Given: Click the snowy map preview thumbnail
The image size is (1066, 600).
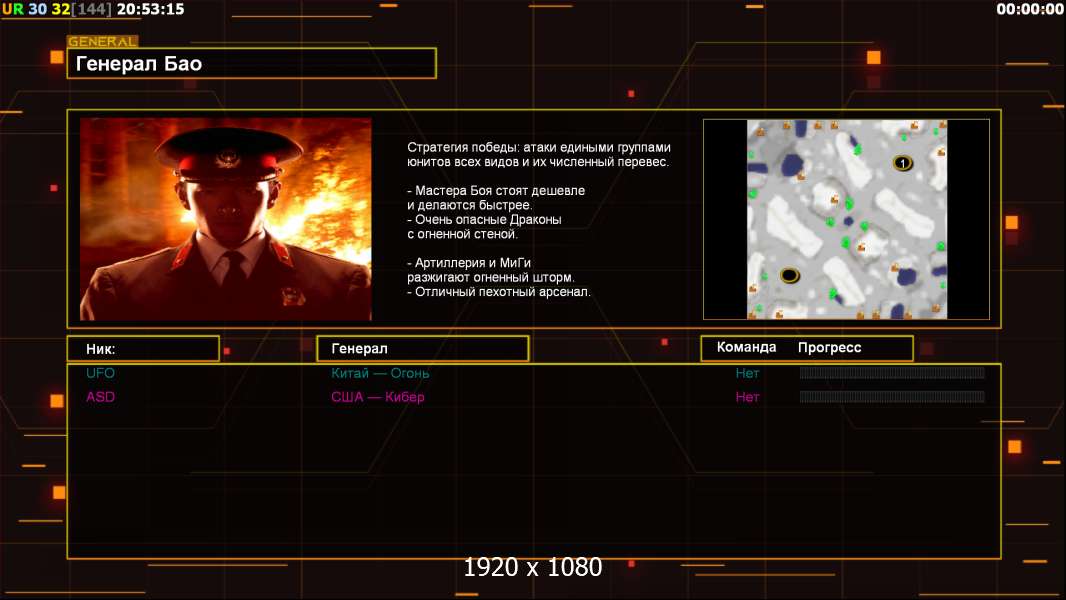Looking at the screenshot, I should click(x=846, y=219).
